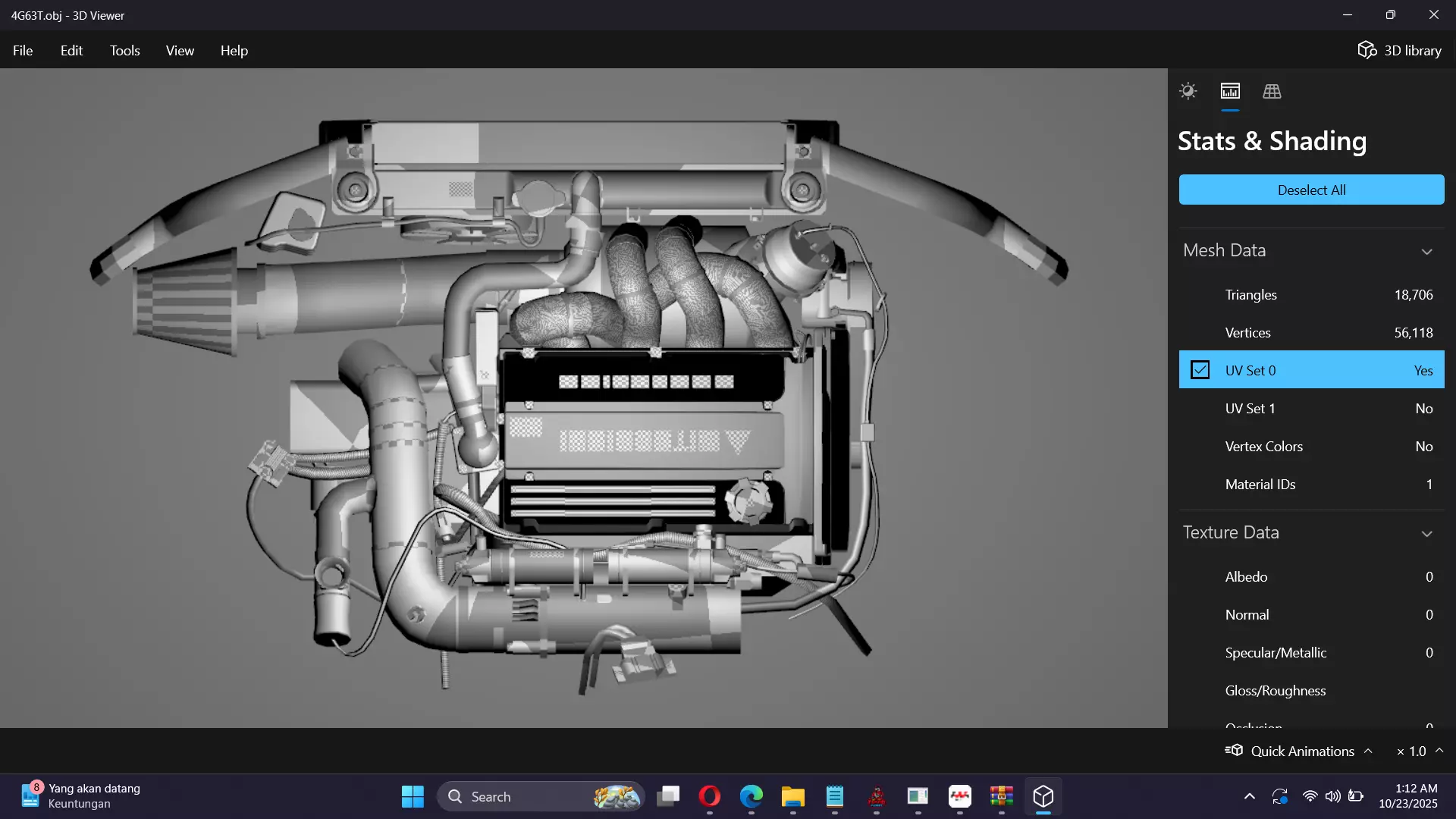The image size is (1456, 819).
Task: Open the Notepad taskbar icon
Action: point(835,796)
